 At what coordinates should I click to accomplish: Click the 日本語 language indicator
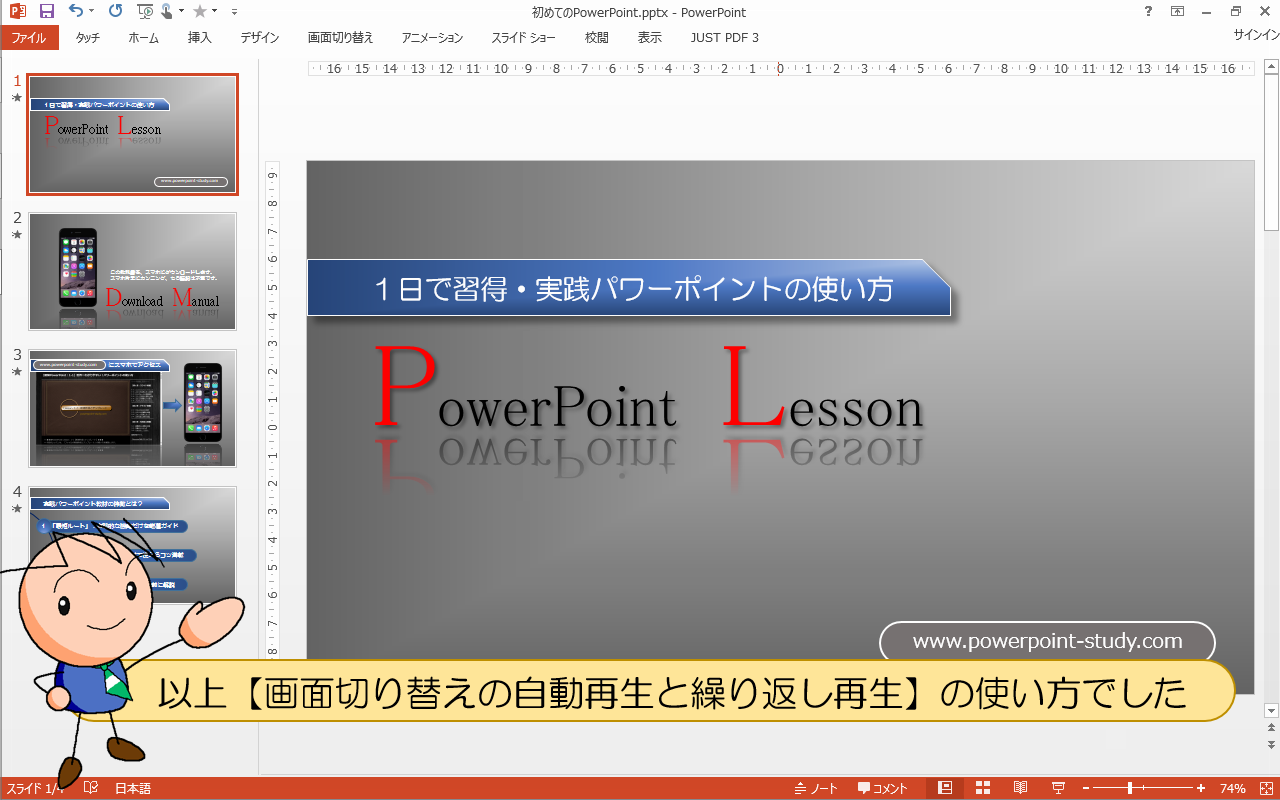coord(133,788)
